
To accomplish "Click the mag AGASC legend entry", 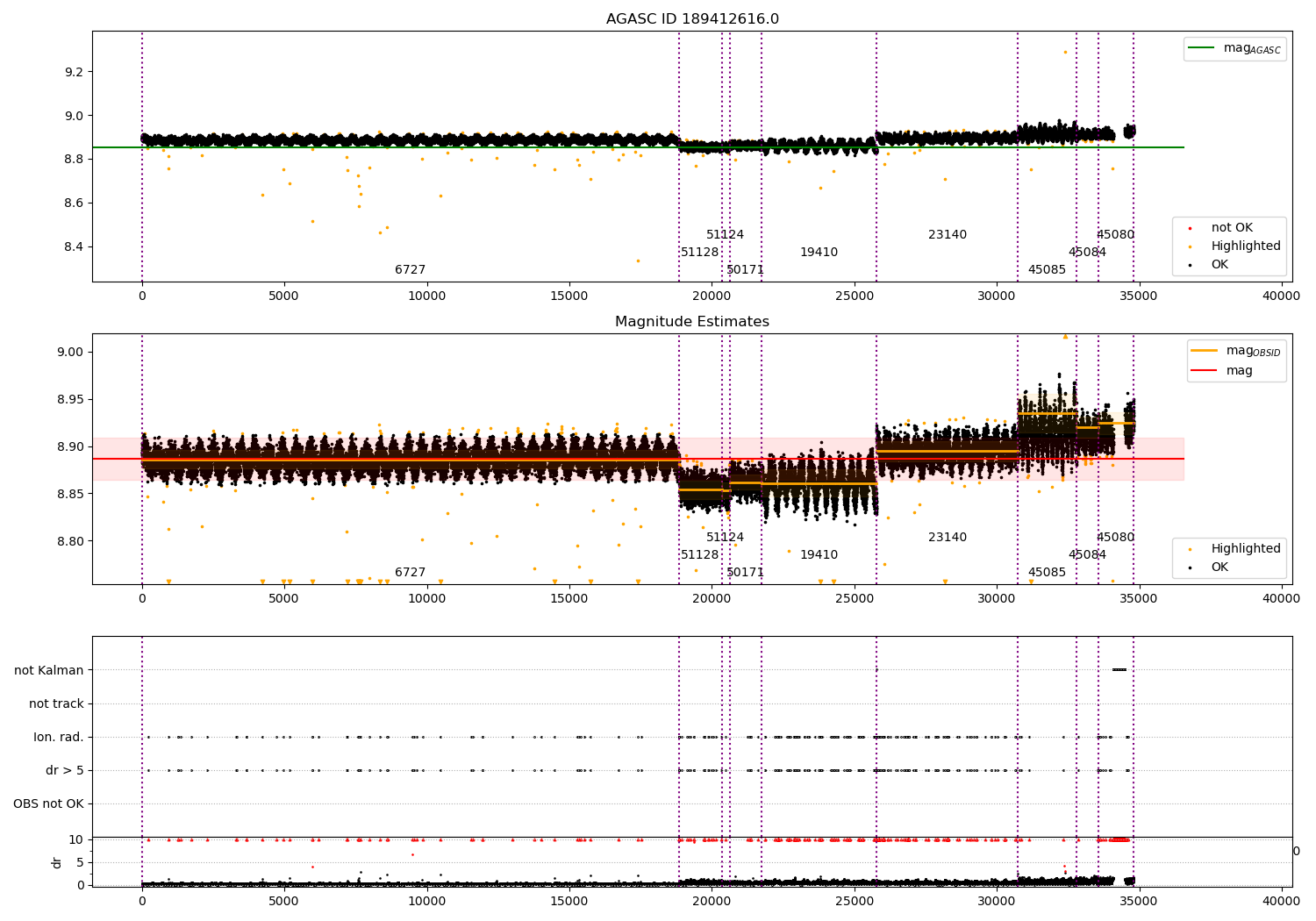I will 1234,48.
